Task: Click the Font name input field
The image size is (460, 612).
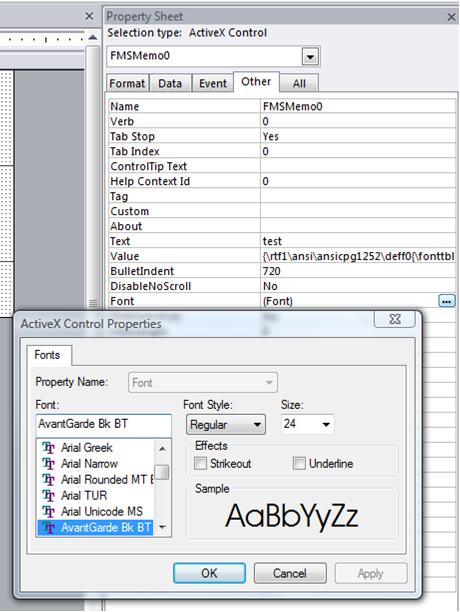Action: click(x=103, y=424)
